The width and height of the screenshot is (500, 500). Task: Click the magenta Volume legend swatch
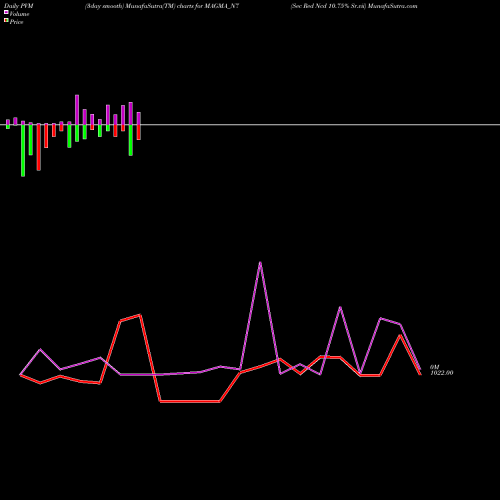6,12
